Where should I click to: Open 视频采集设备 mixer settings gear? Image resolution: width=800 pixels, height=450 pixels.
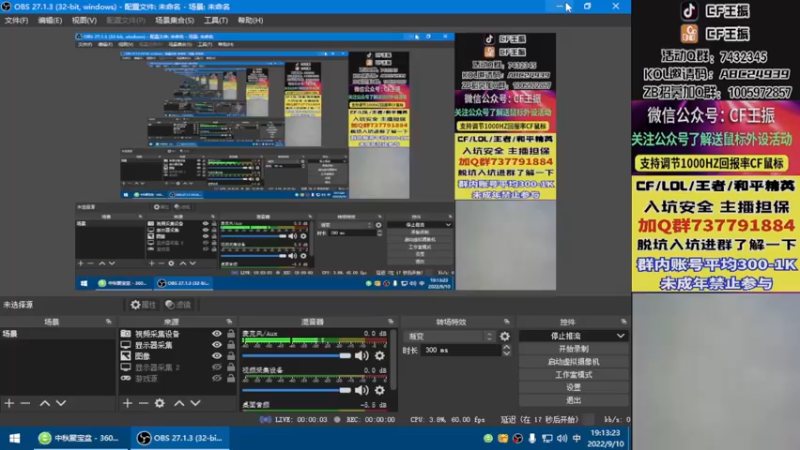click(x=380, y=390)
